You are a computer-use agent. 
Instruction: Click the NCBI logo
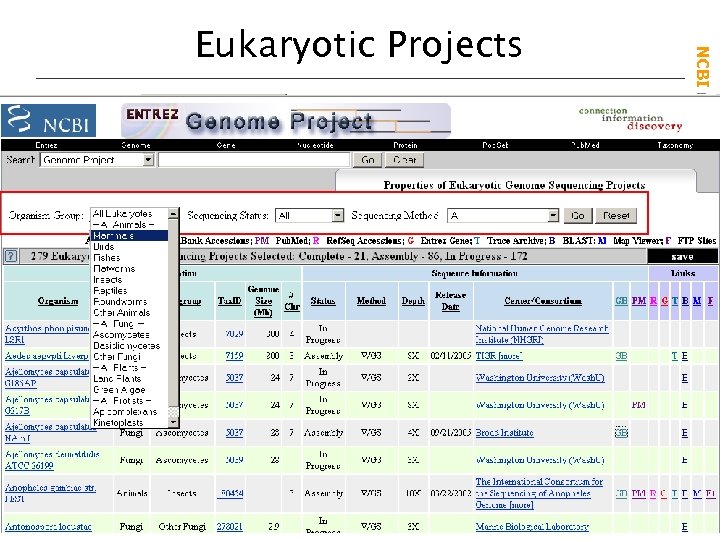(x=48, y=120)
